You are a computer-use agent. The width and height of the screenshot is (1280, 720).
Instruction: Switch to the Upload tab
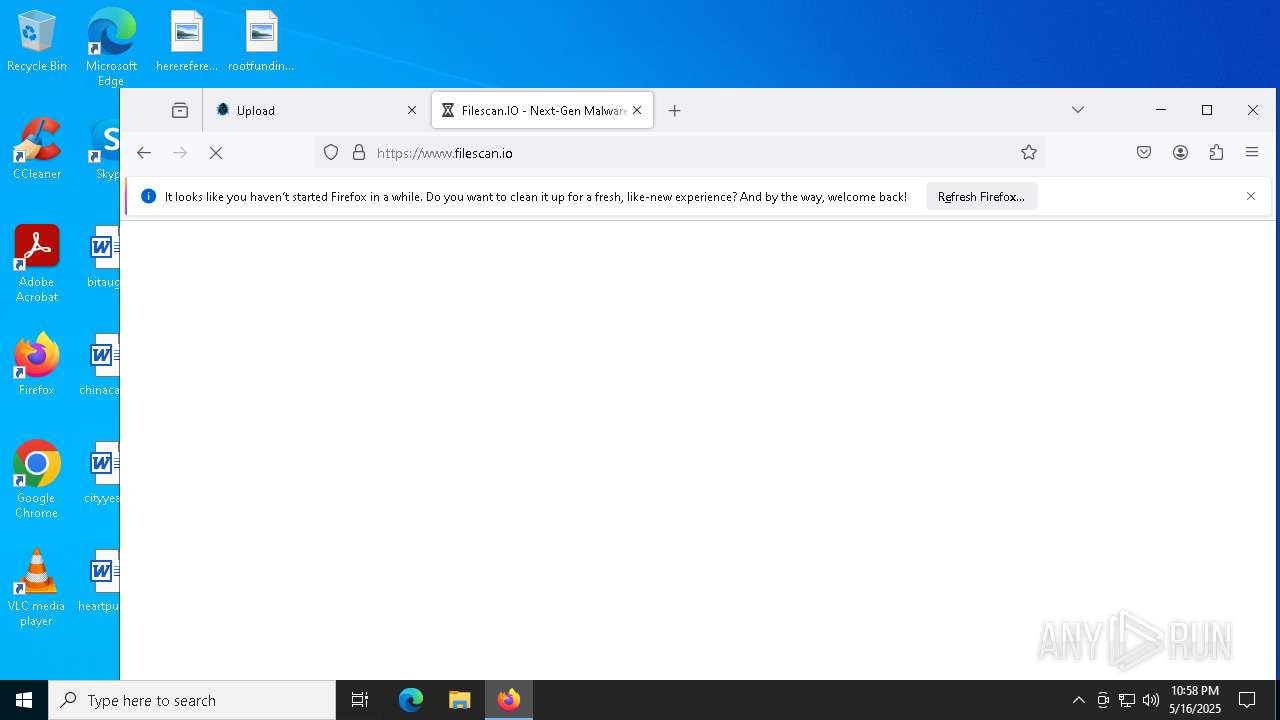pos(316,110)
